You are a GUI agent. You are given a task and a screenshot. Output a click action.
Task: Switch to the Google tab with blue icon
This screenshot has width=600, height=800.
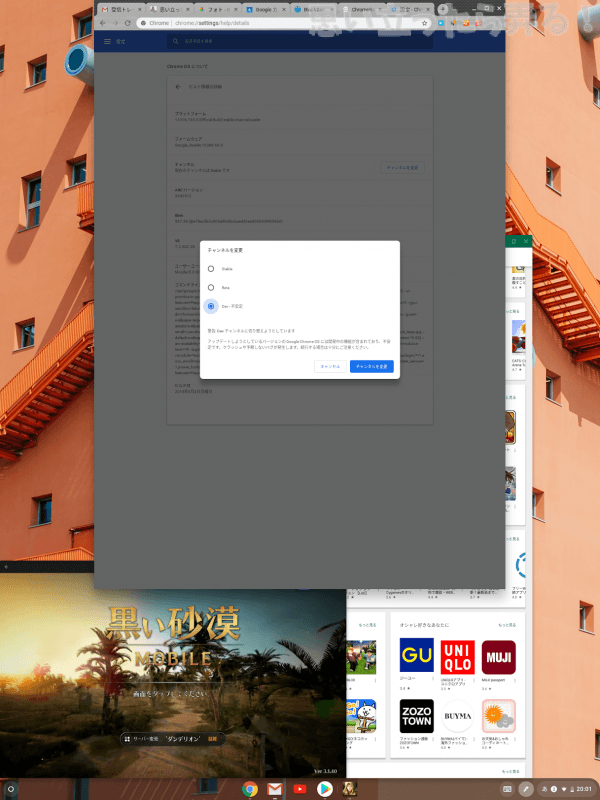(x=266, y=9)
